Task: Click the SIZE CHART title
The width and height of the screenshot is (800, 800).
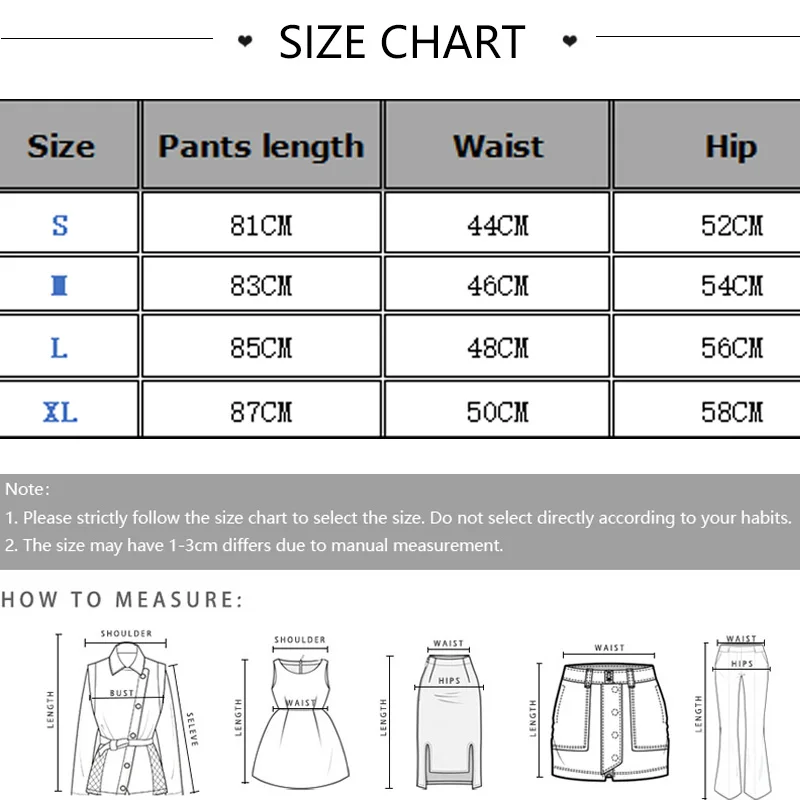Action: (402, 42)
